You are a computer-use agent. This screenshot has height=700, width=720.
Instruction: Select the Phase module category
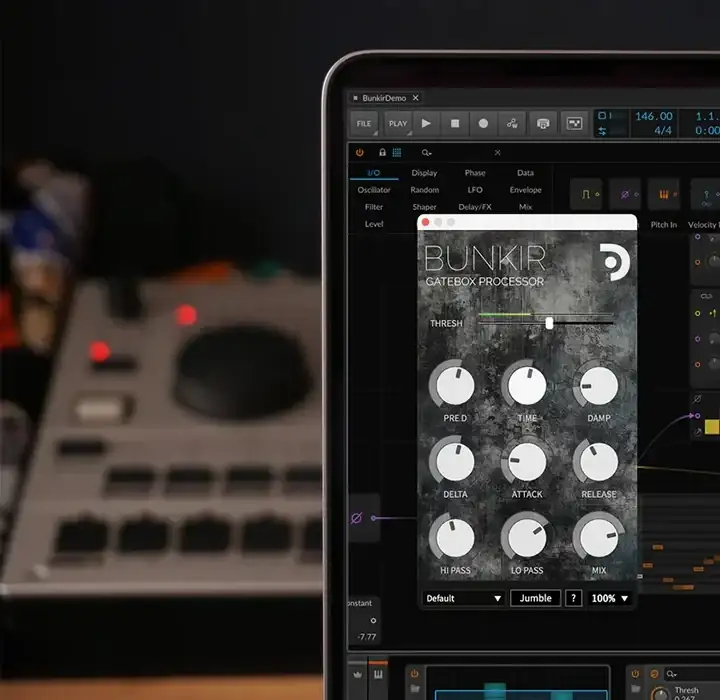[x=475, y=173]
